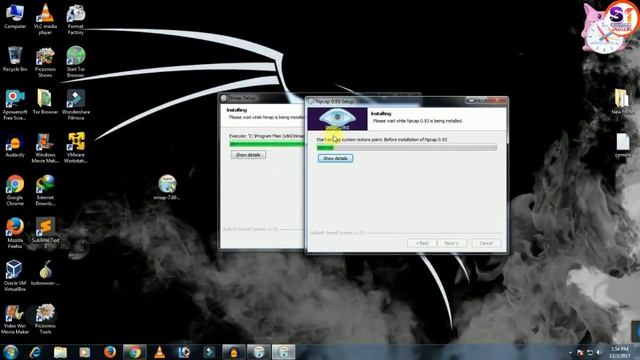Screen dimensions: 640x360
Task: Select the Wondershare Filmora desktop icon
Action: click(x=76, y=105)
